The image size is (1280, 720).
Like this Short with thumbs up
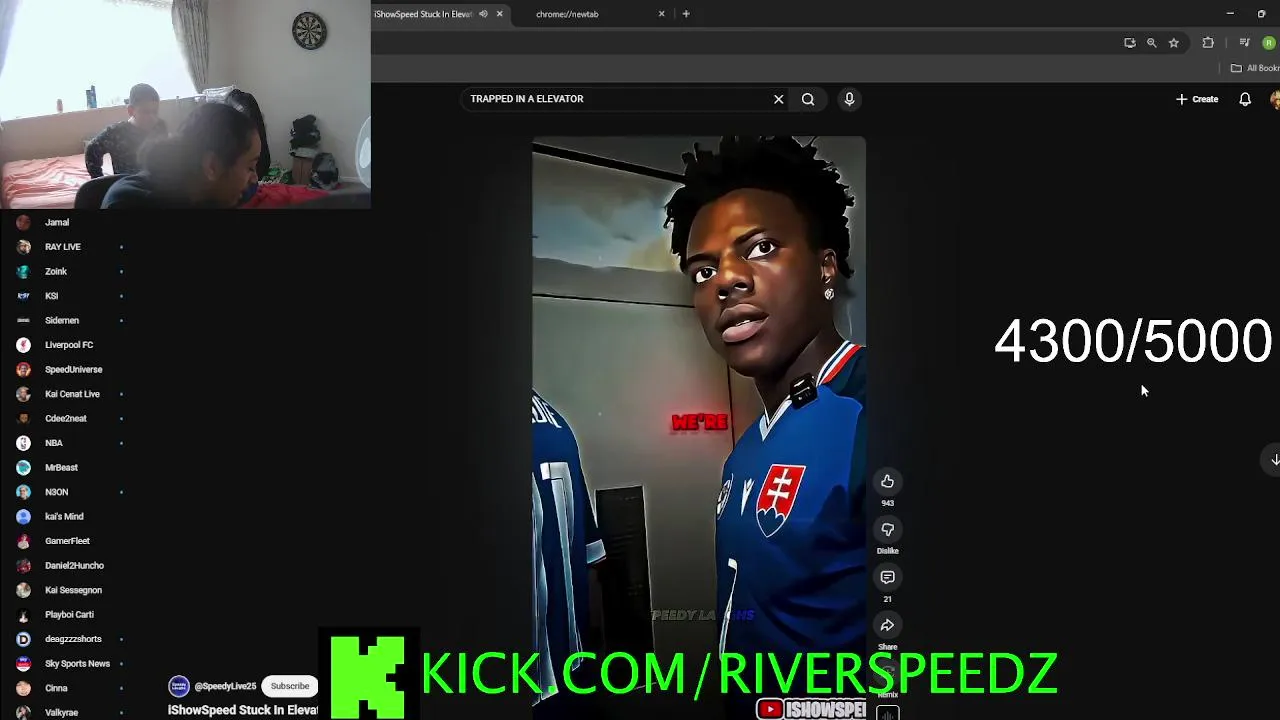[x=887, y=482]
